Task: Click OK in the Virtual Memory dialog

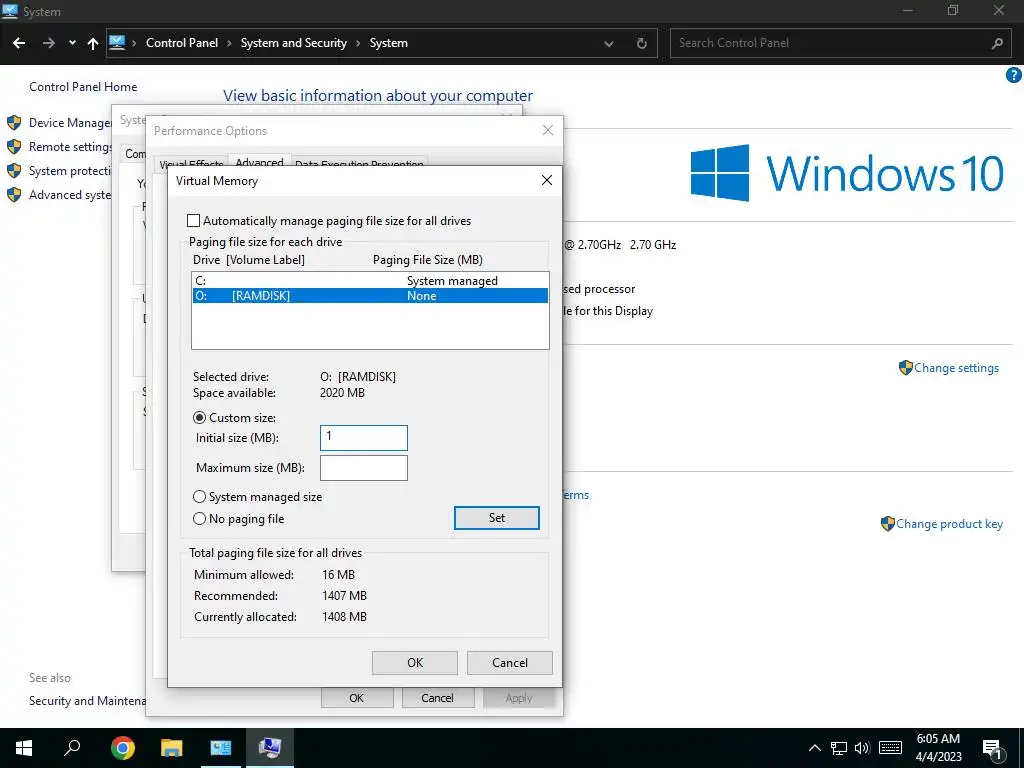Action: point(415,663)
